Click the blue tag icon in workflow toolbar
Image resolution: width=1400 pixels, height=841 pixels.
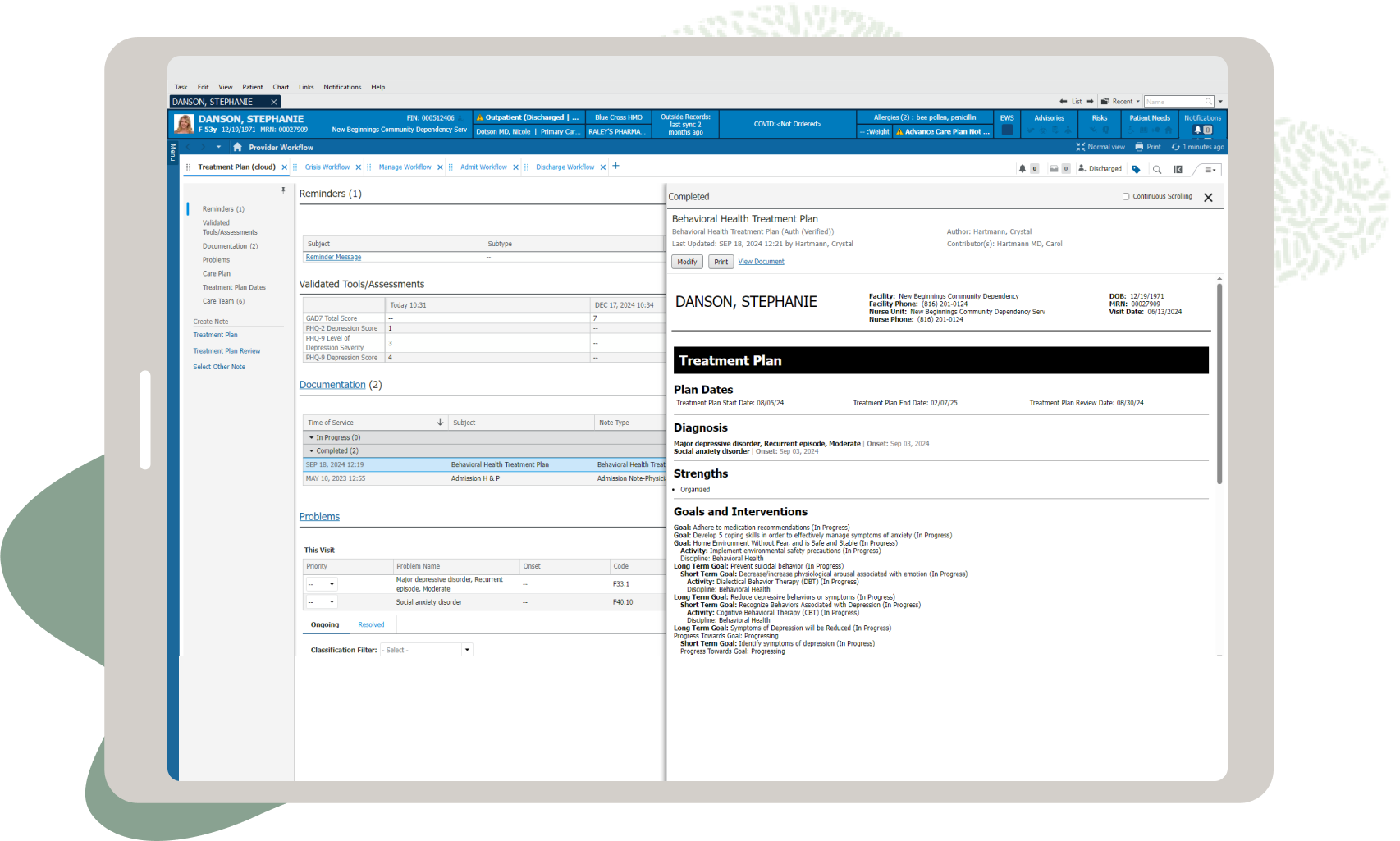[x=1137, y=169]
